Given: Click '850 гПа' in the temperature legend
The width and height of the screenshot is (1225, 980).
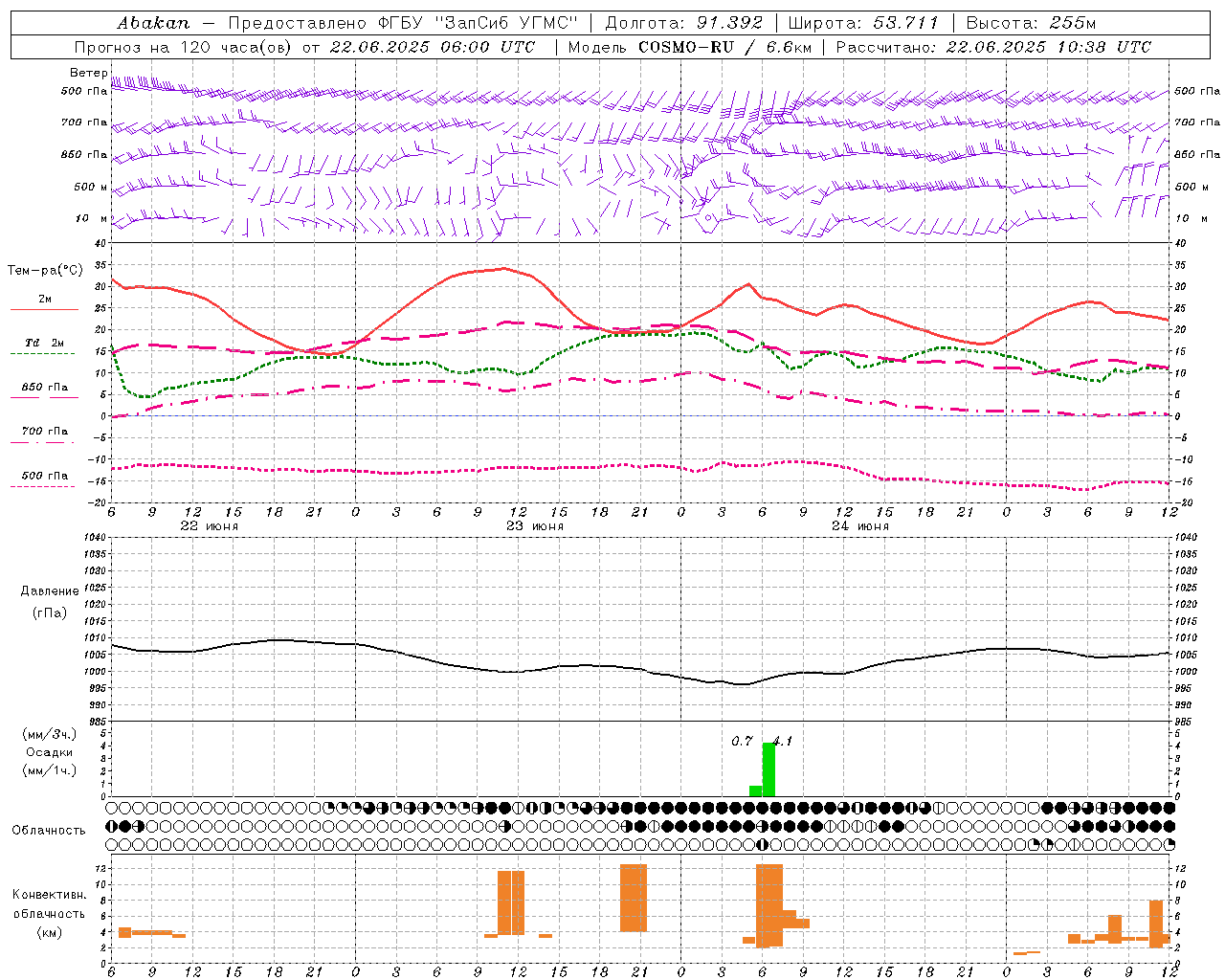Looking at the screenshot, I should 45,388.
